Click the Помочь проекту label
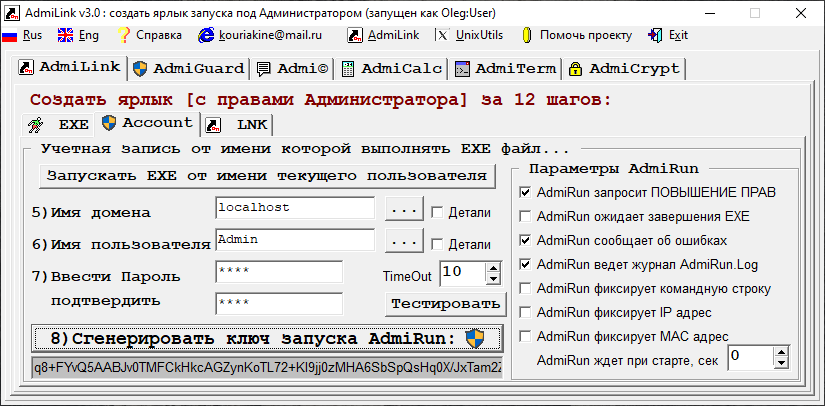This screenshot has height=406, width=825. pos(586,35)
